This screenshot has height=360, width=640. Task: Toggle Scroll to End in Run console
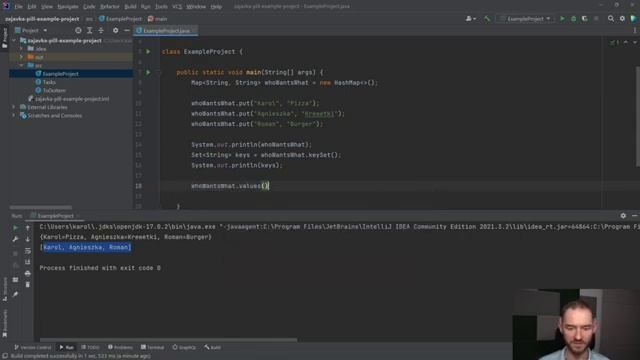coord(28,262)
